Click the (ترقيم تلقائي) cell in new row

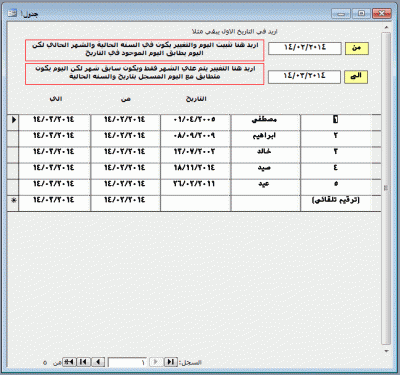tap(336, 202)
